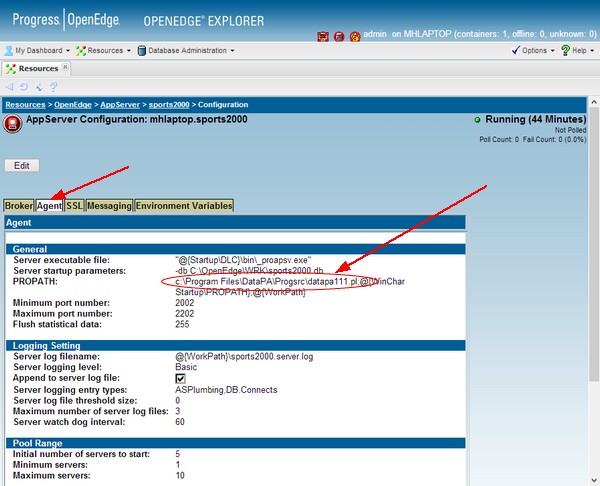Click the server executable file path value
Image resolution: width=600 pixels, height=486 pixels.
click(x=243, y=260)
